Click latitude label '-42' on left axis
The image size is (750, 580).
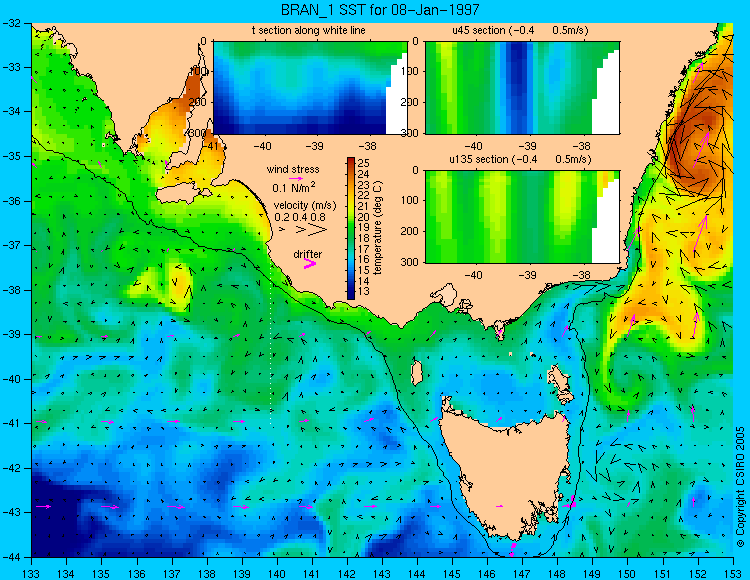click(x=11, y=469)
